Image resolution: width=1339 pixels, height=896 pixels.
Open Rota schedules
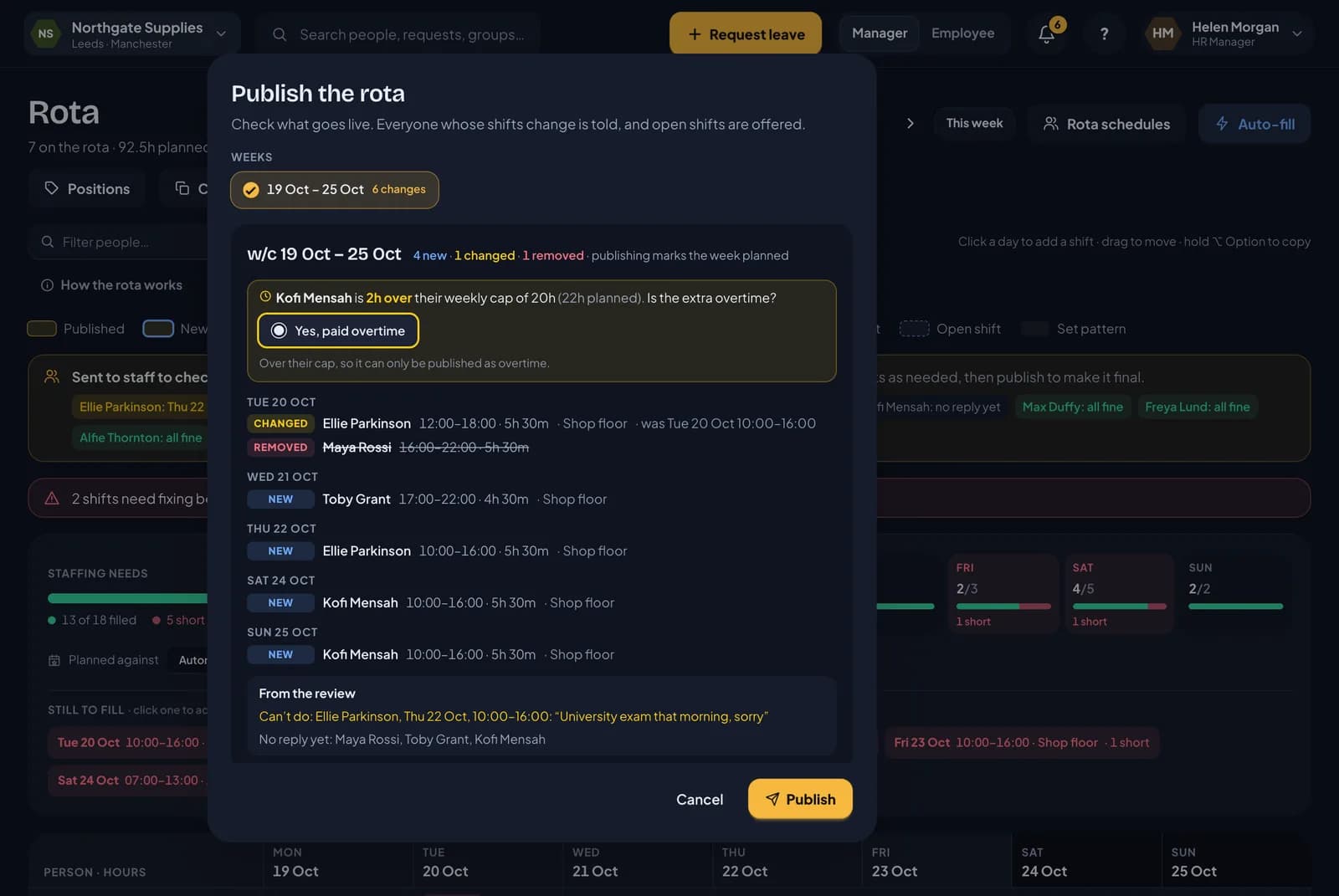point(1106,124)
